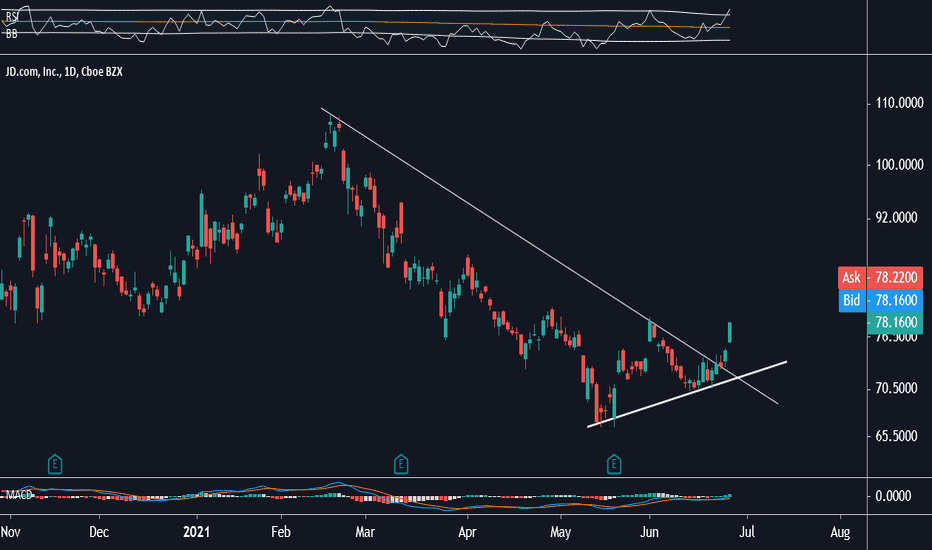The width and height of the screenshot is (932, 550).
Task: Click the March earnings E marker
Action: click(x=401, y=464)
